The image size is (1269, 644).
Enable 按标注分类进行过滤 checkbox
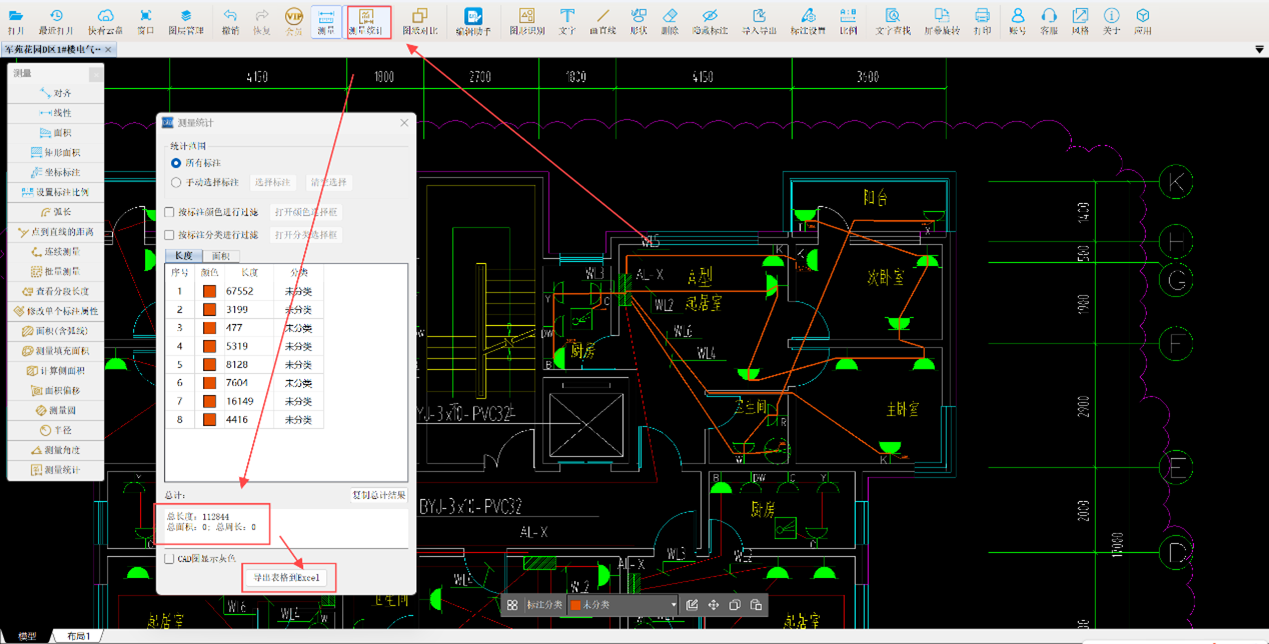point(170,235)
